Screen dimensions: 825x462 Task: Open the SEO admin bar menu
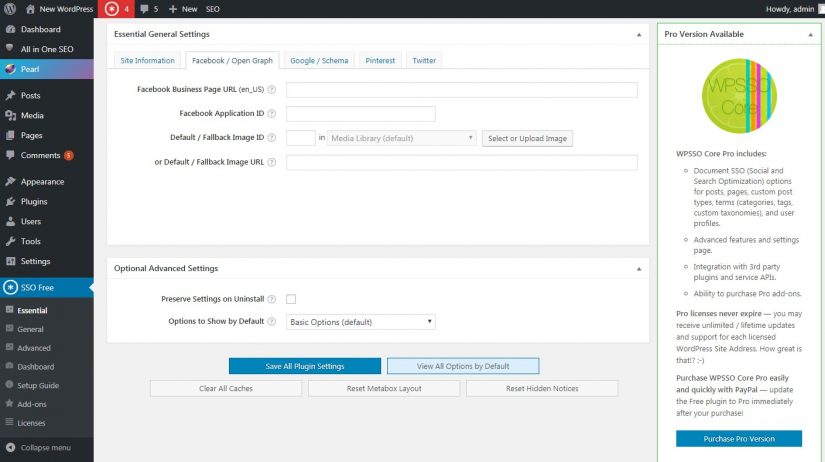(213, 9)
